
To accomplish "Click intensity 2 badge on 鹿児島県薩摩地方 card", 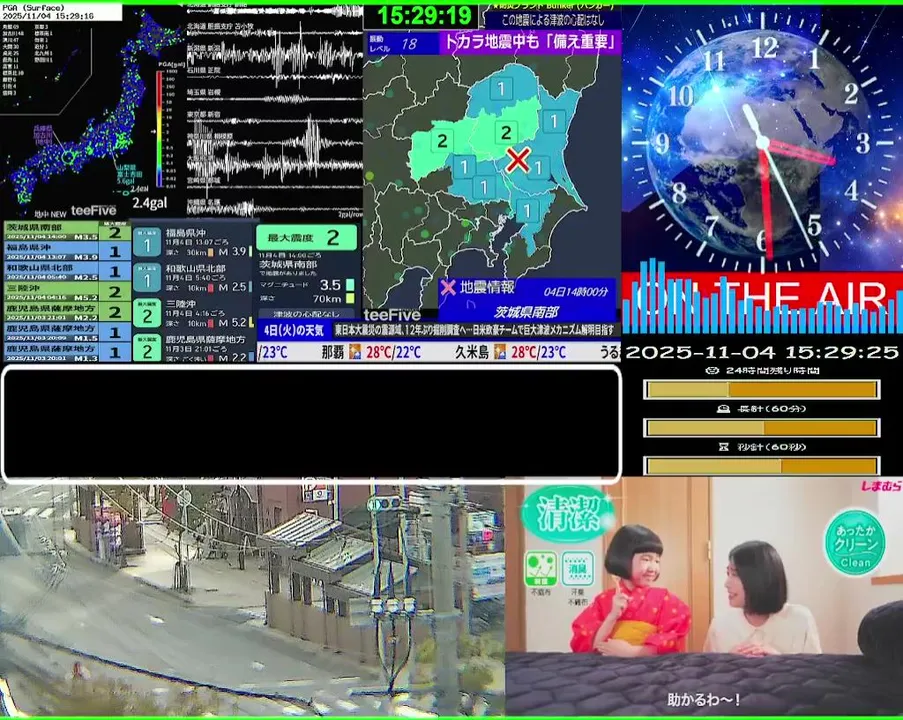I will (147, 347).
